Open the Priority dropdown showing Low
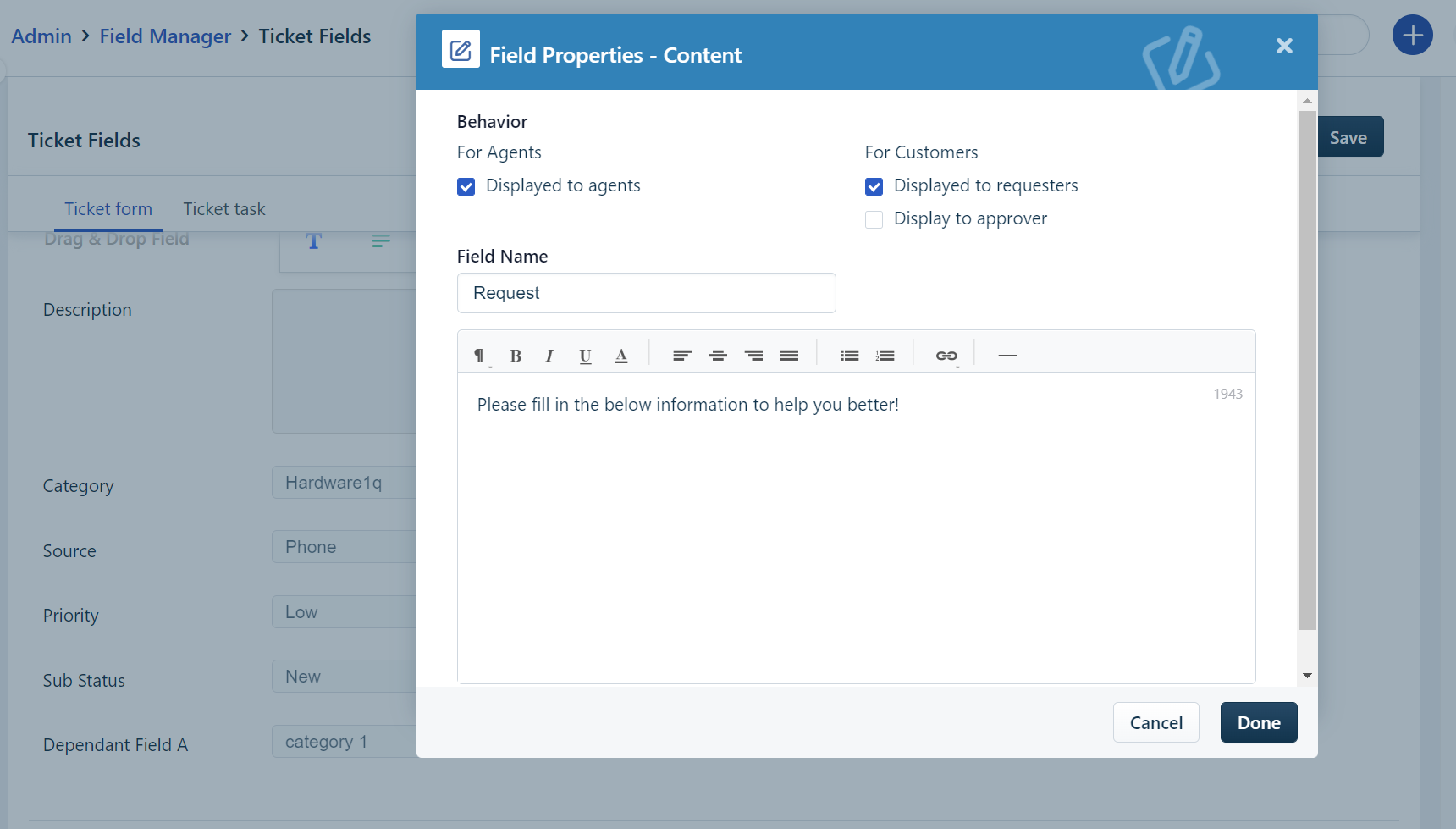 pyautogui.click(x=345, y=612)
